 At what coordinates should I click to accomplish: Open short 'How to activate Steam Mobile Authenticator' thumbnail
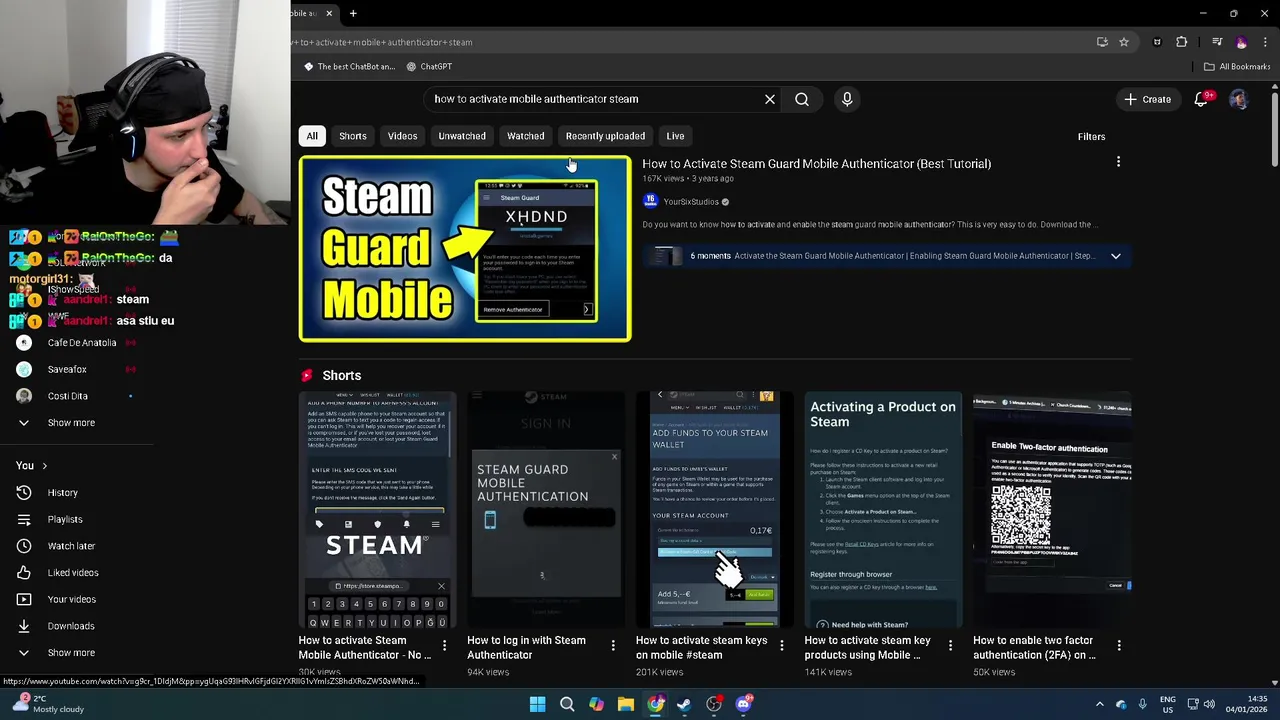tap(377, 510)
